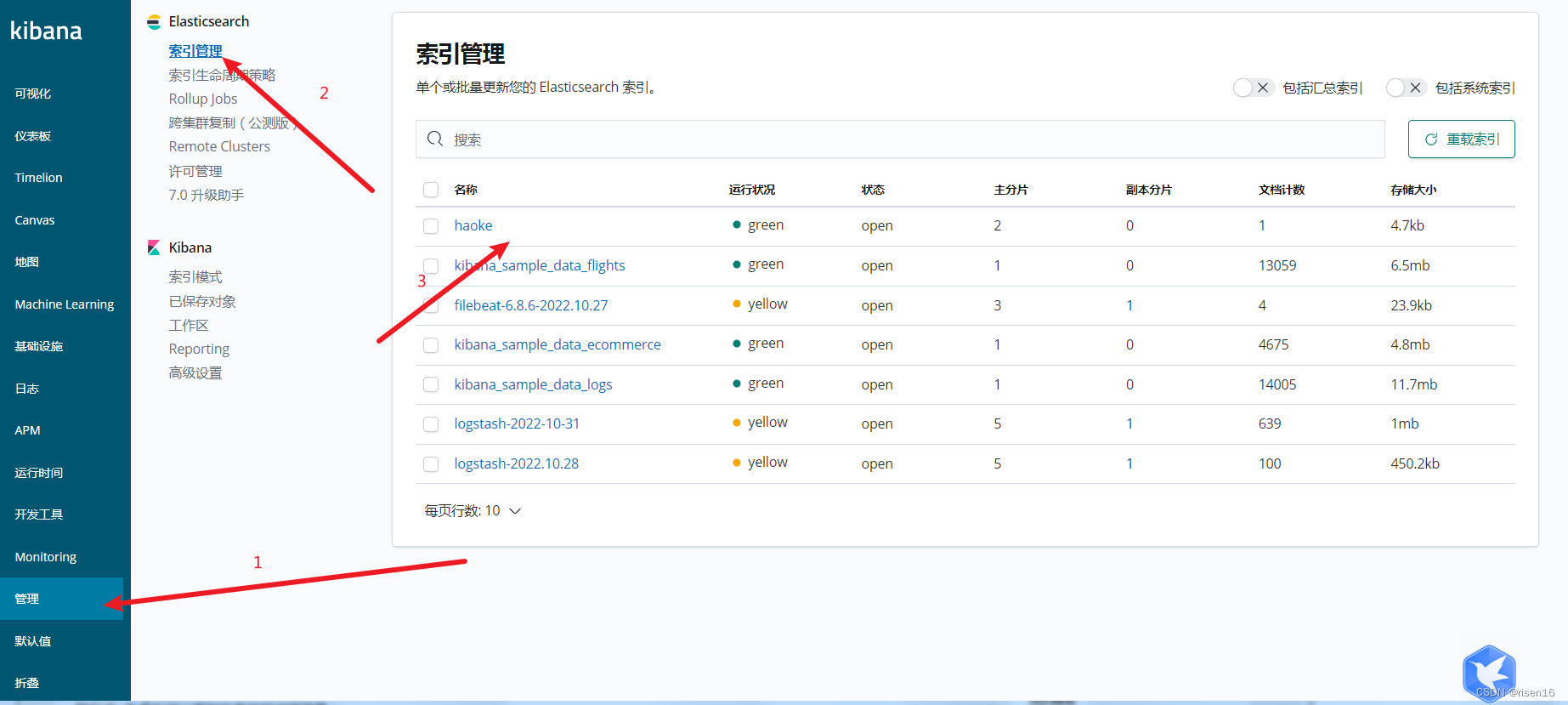Sort by 存储大小 column header

tap(1413, 190)
